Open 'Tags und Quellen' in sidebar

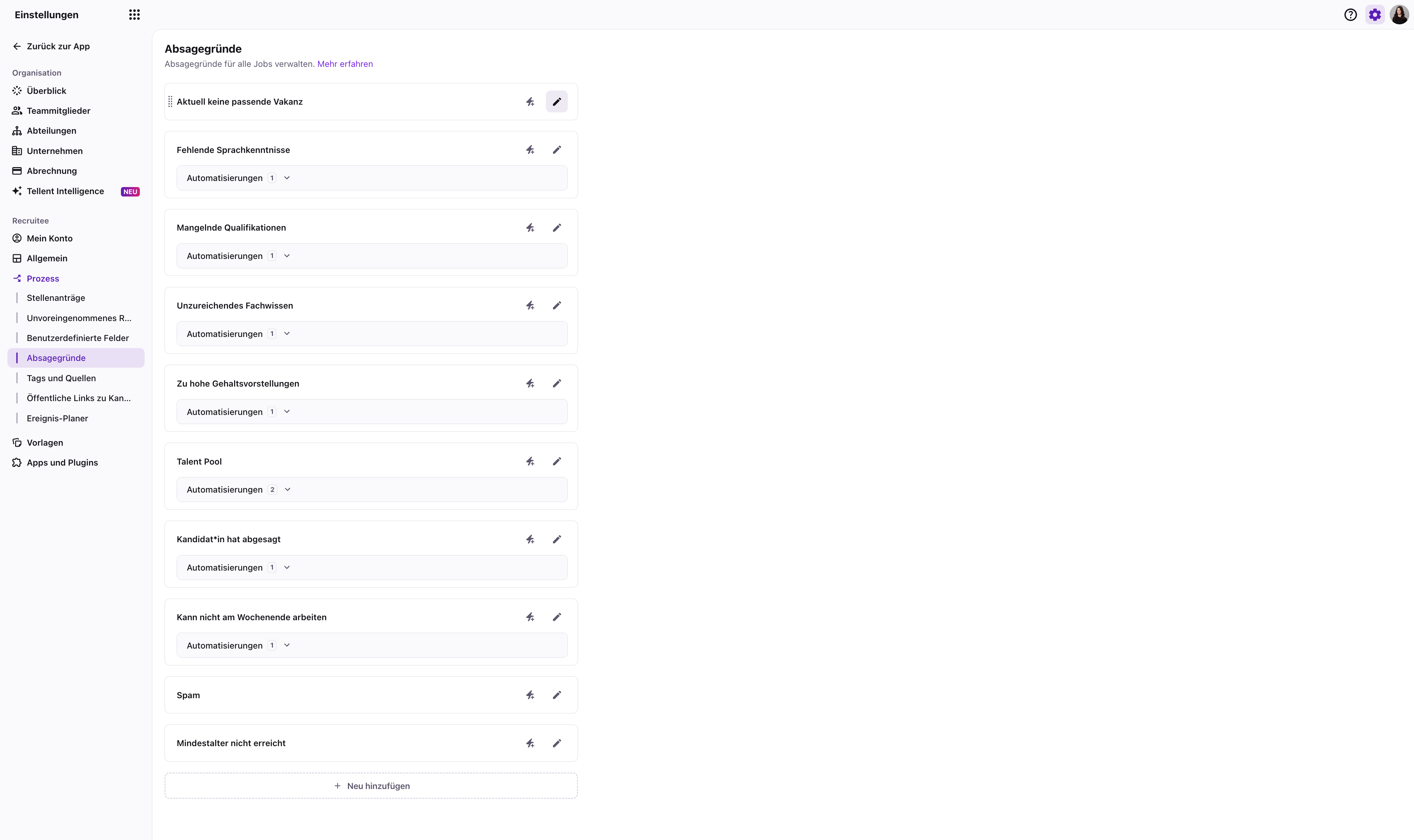click(61, 378)
